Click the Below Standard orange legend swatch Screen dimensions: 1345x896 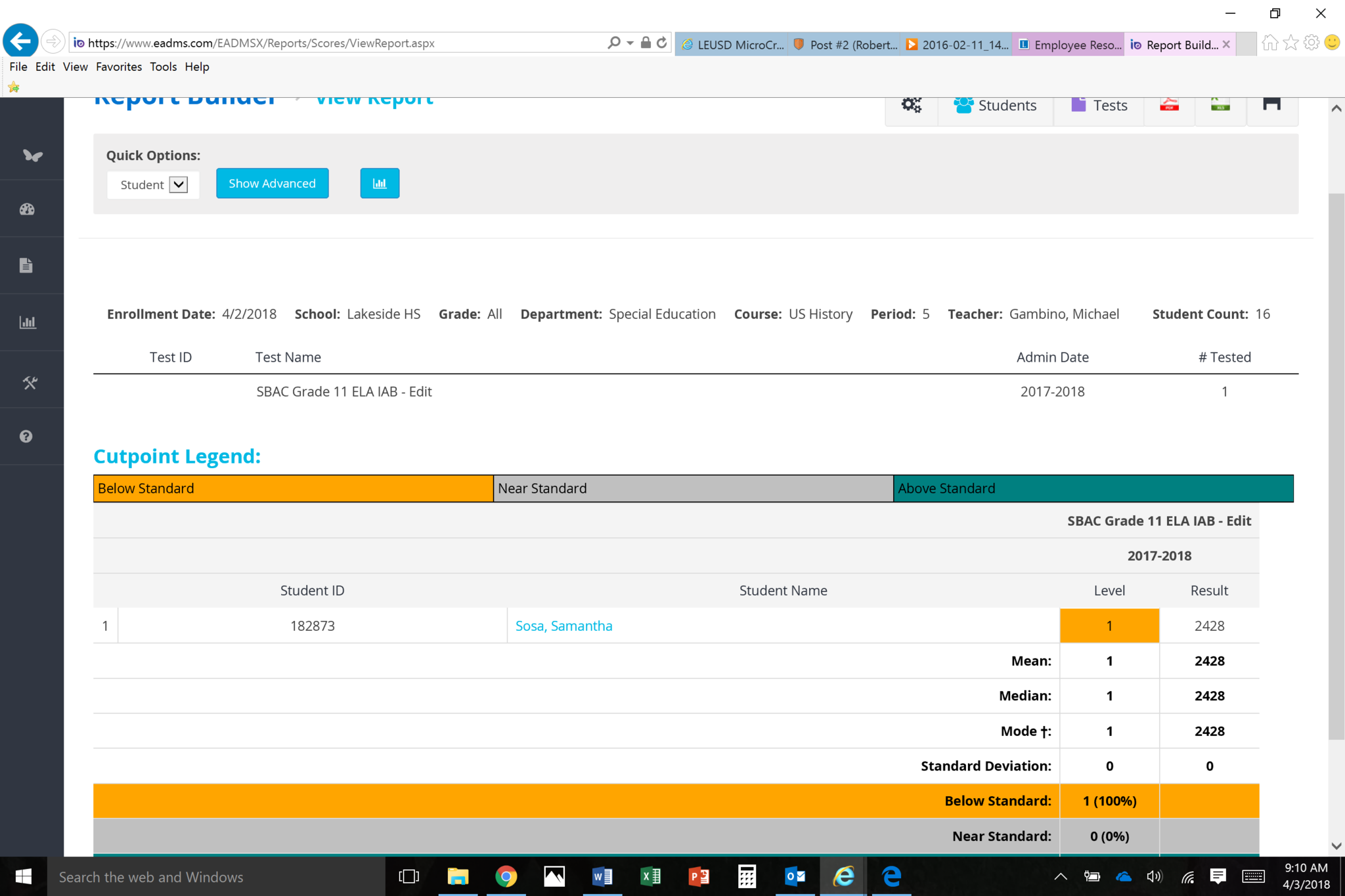pyautogui.click(x=293, y=488)
